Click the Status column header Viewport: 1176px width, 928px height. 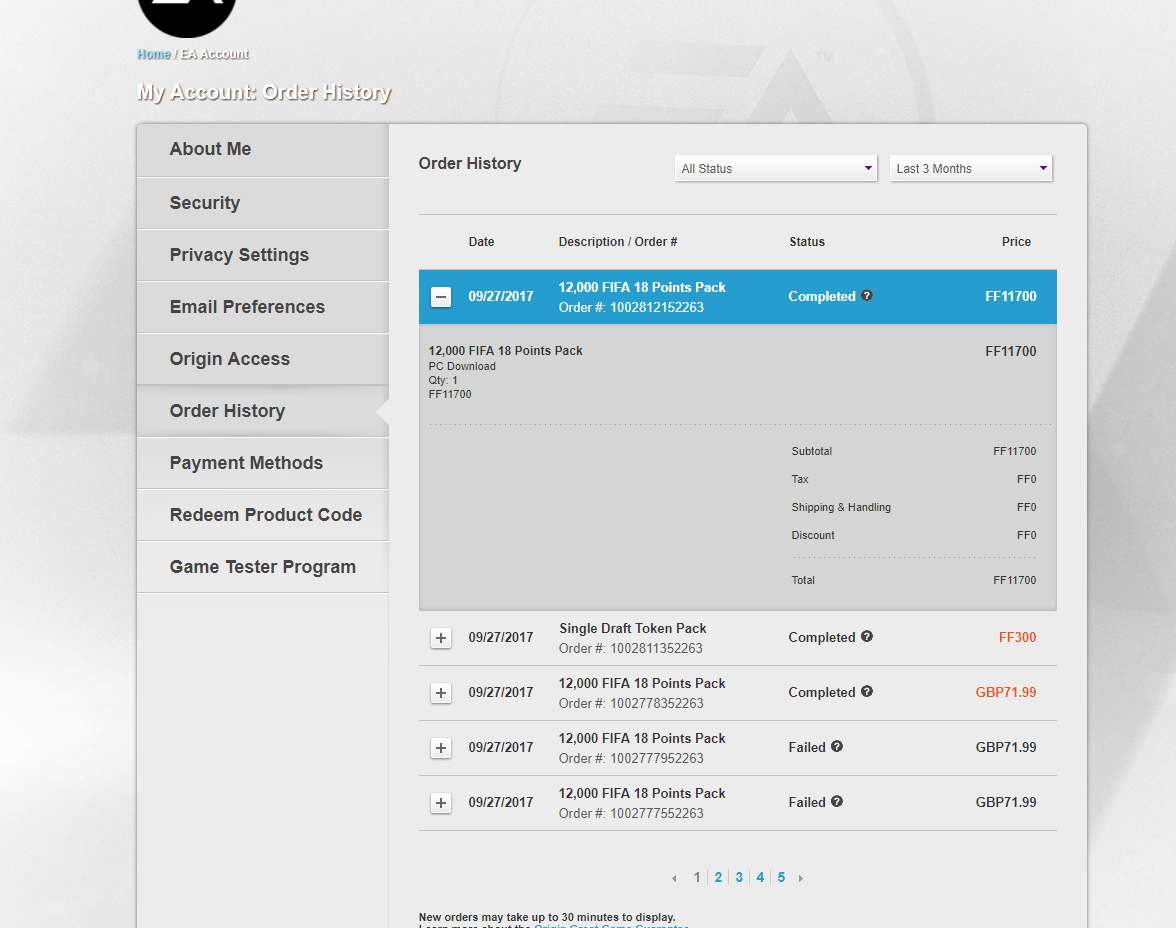[807, 242]
